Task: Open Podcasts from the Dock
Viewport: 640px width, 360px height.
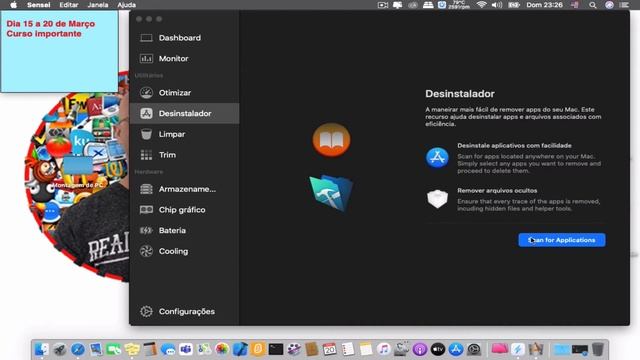Action: (420, 349)
